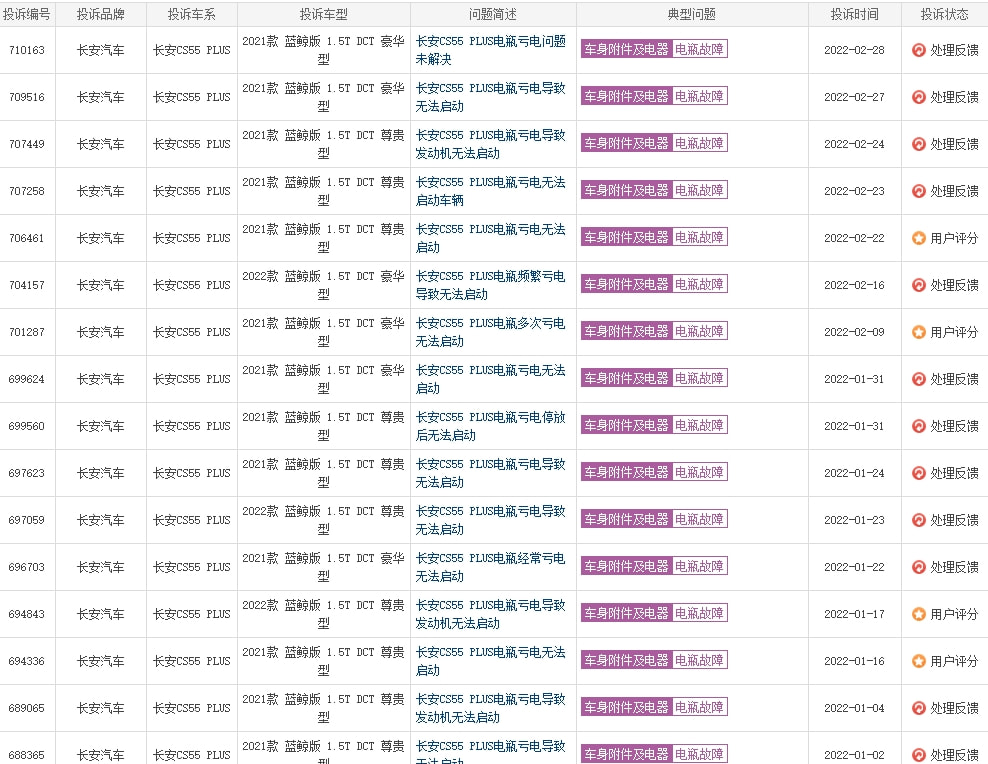Click the status icon in row 707258
The height and width of the screenshot is (764, 988).
pyautogui.click(x=919, y=191)
